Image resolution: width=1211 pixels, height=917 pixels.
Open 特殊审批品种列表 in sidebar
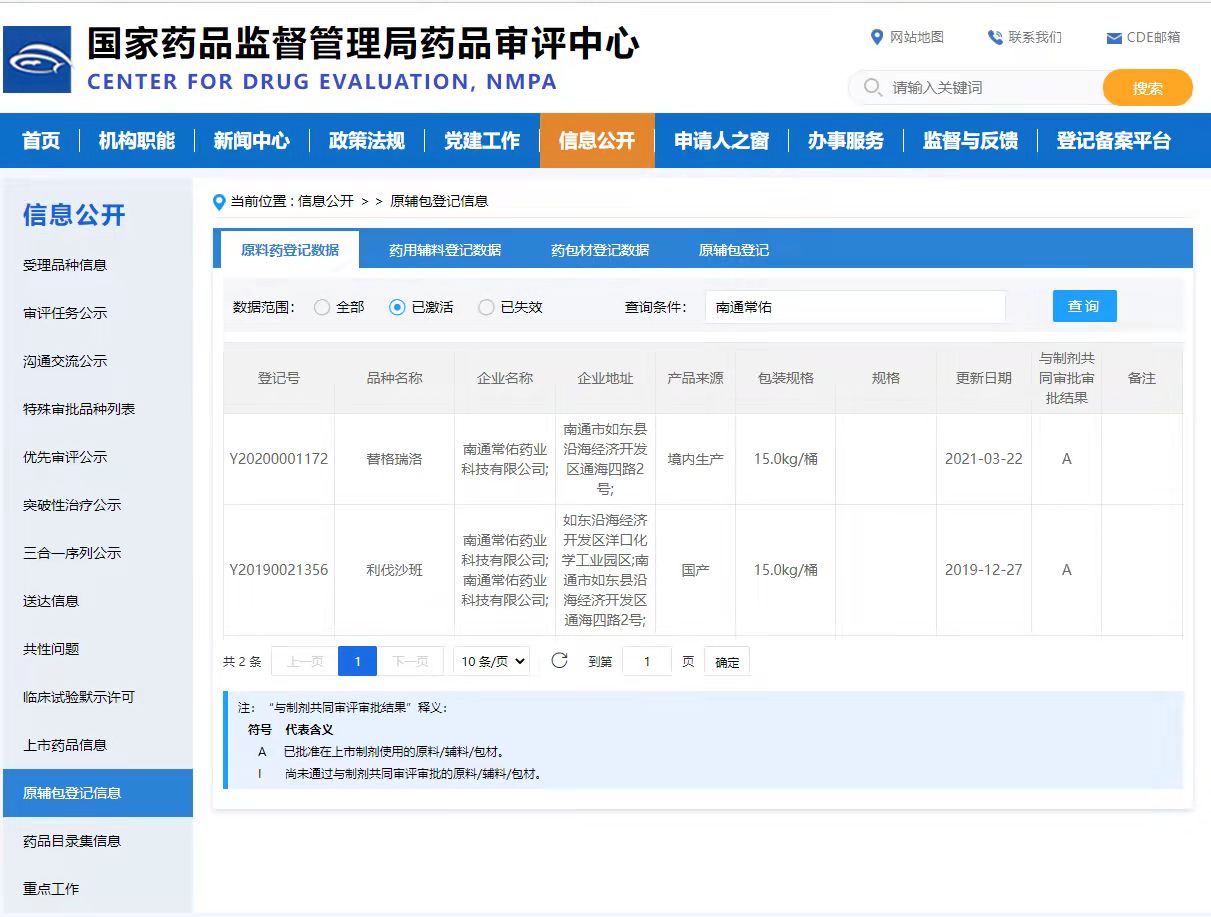[98, 409]
